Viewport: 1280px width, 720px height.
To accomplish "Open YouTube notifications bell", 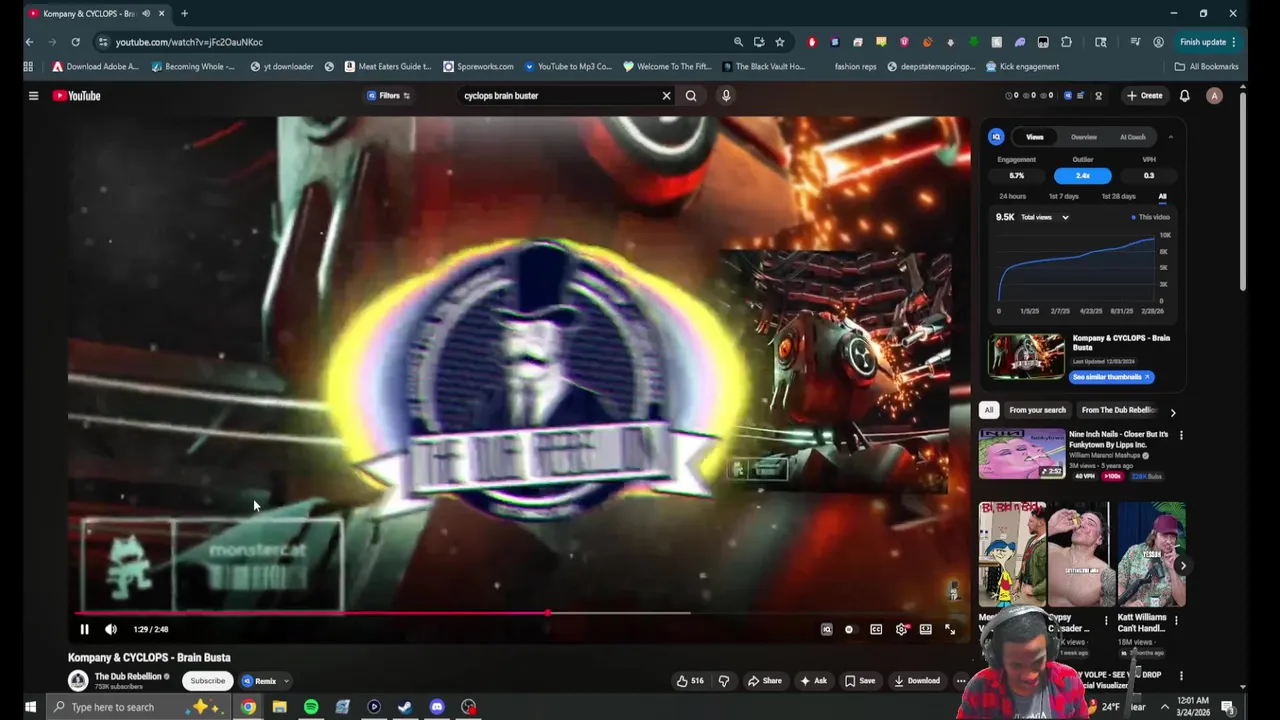I will coord(1184,96).
